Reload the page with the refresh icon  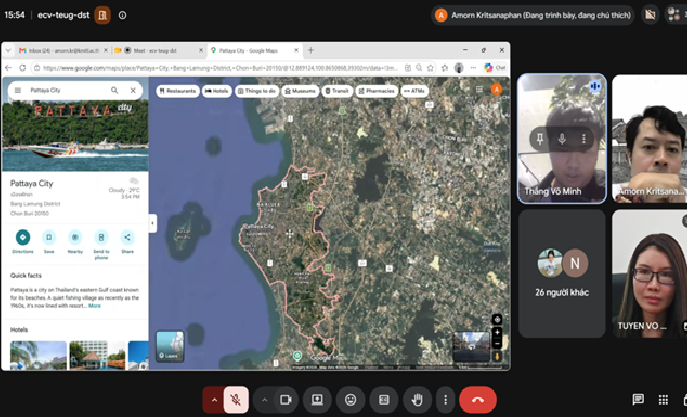23,68
